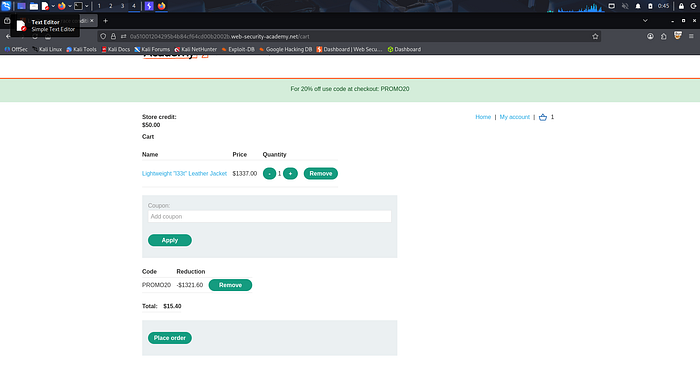This screenshot has height=366, width=700.
Task: Switch to workspace 4
Action: point(133,6)
